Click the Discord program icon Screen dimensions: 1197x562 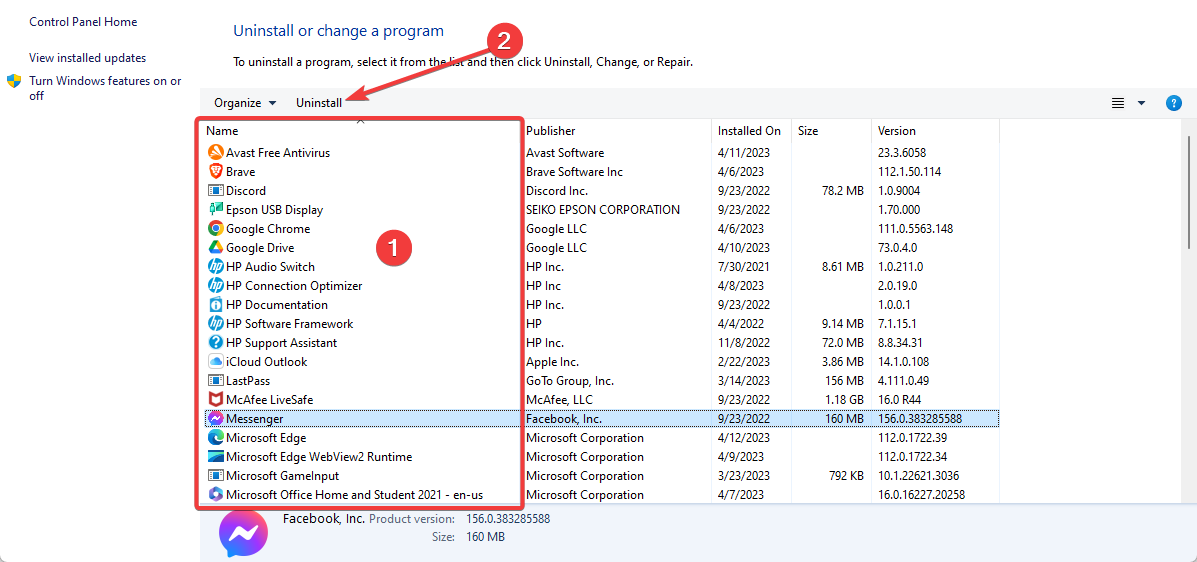(215, 191)
